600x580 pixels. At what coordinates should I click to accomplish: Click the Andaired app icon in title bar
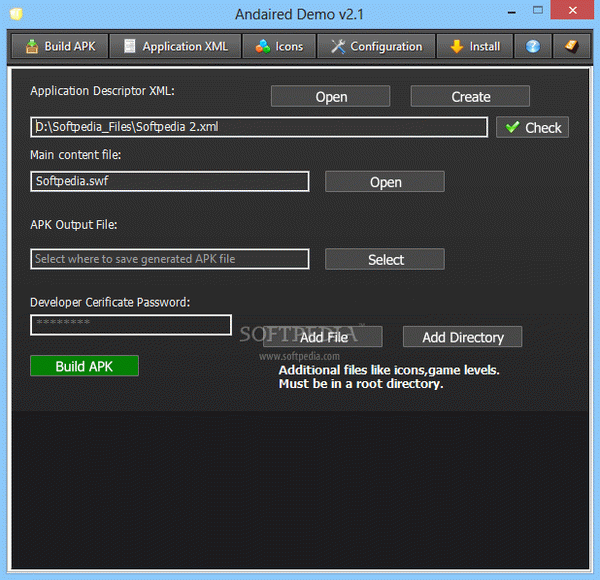click(16, 14)
